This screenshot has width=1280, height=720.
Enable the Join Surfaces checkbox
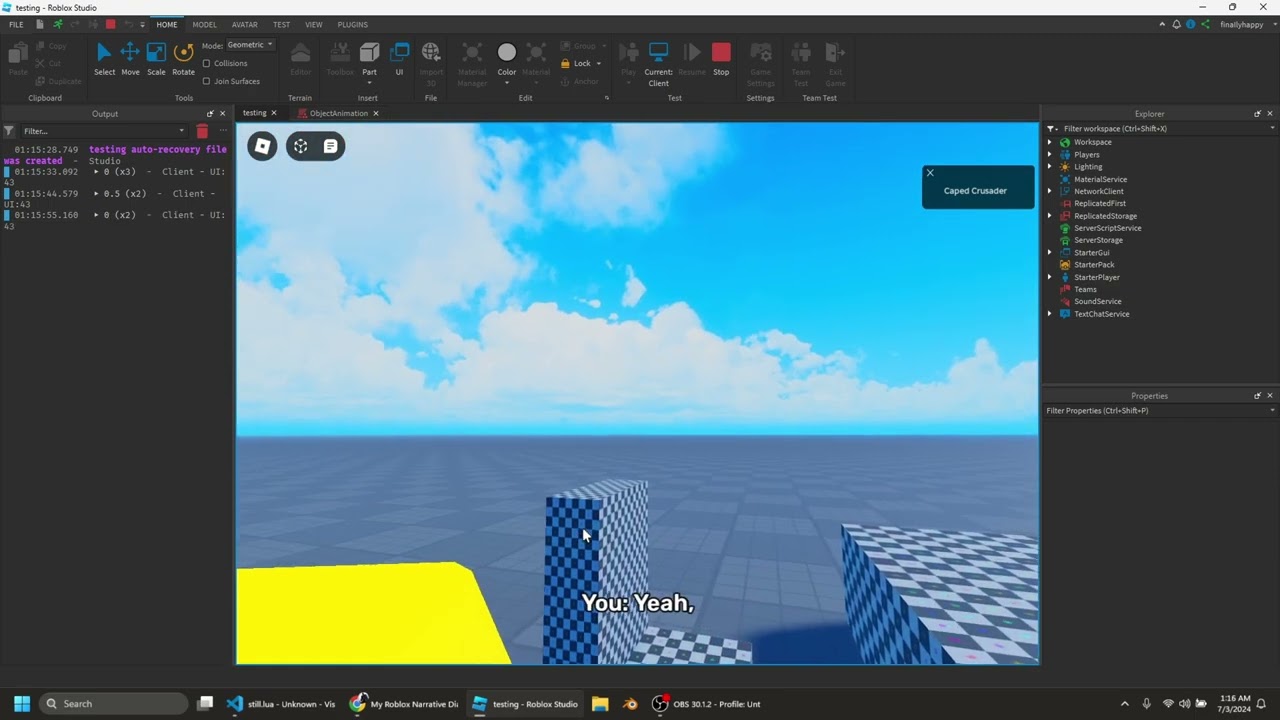[207, 81]
